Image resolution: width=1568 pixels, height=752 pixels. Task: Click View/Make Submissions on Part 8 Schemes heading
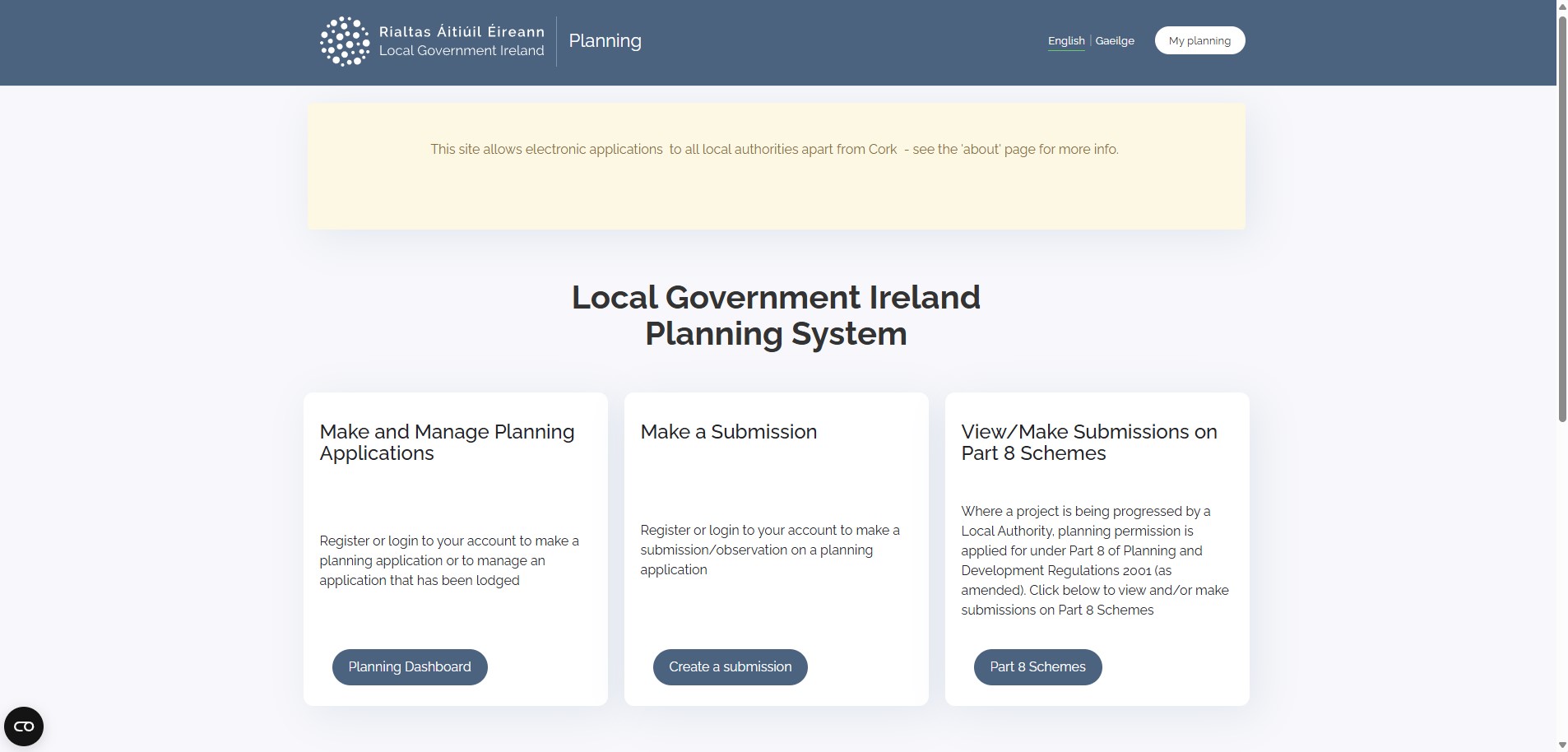click(1089, 443)
